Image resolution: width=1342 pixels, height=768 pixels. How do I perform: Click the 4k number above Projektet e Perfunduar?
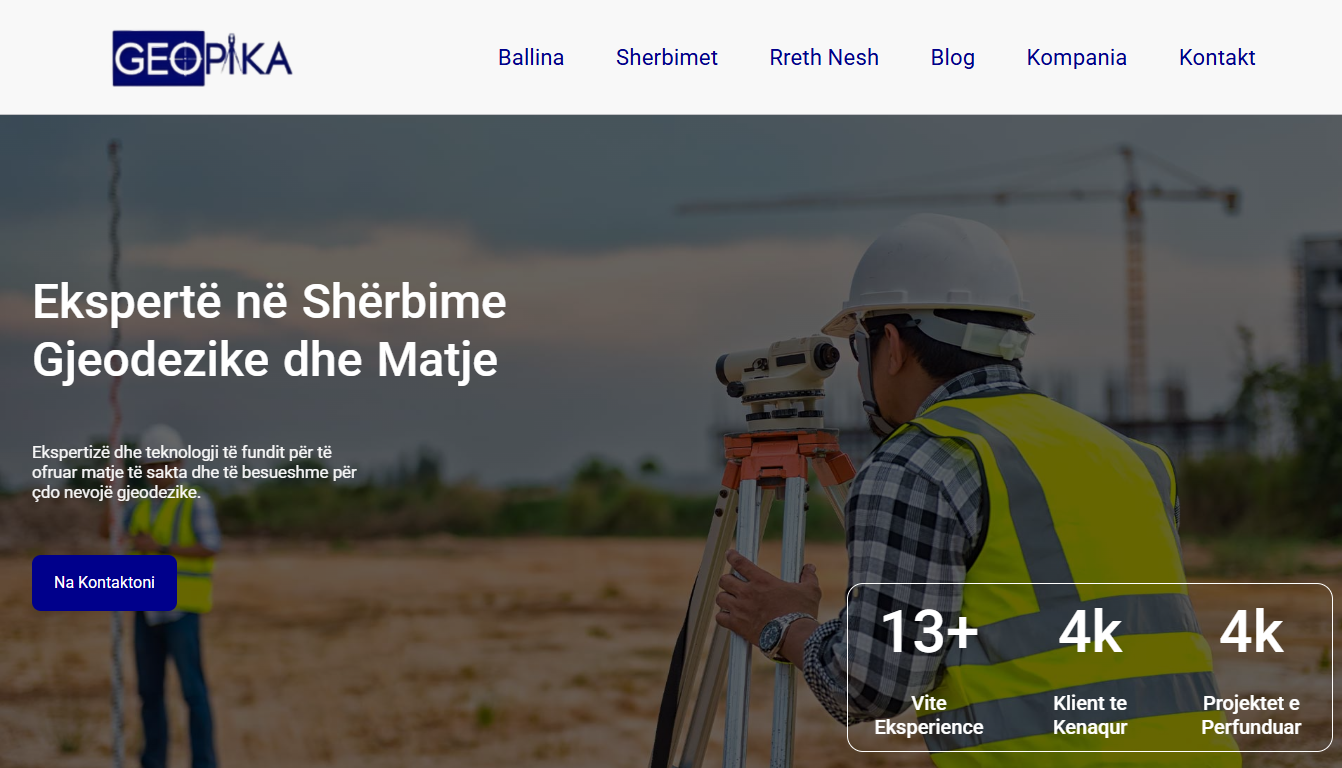pyautogui.click(x=1251, y=632)
